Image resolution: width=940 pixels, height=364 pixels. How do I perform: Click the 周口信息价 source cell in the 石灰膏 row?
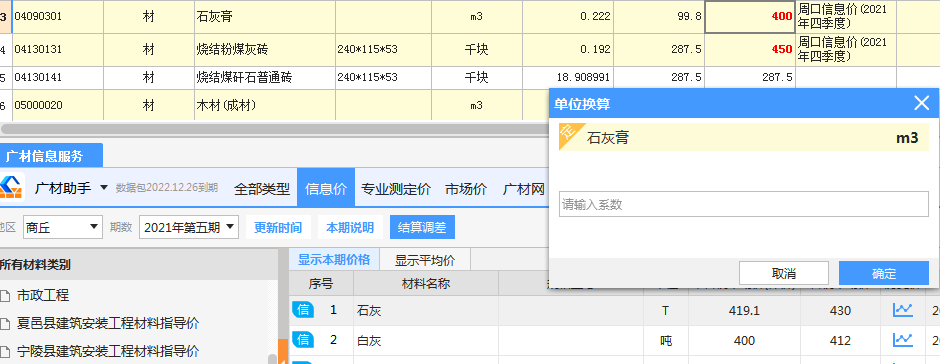845,17
